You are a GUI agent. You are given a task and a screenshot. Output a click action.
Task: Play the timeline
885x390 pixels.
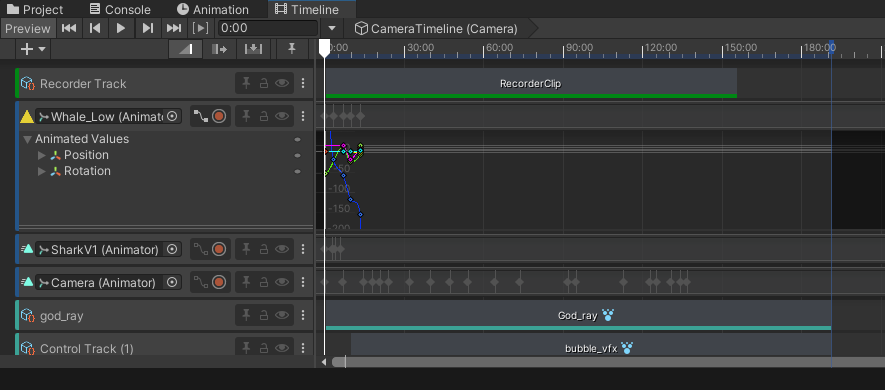coord(121,28)
